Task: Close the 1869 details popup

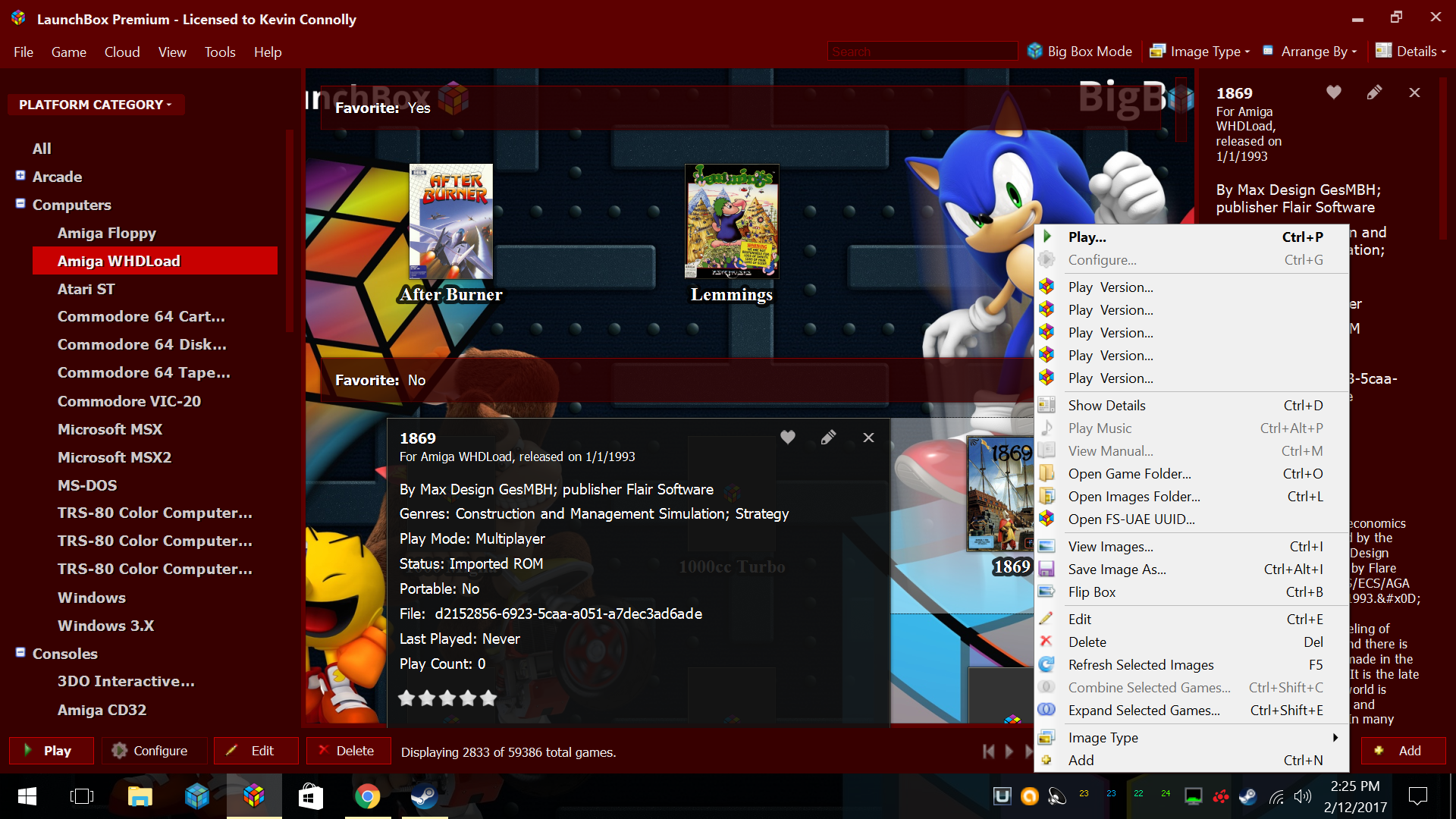Action: pyautogui.click(x=868, y=438)
